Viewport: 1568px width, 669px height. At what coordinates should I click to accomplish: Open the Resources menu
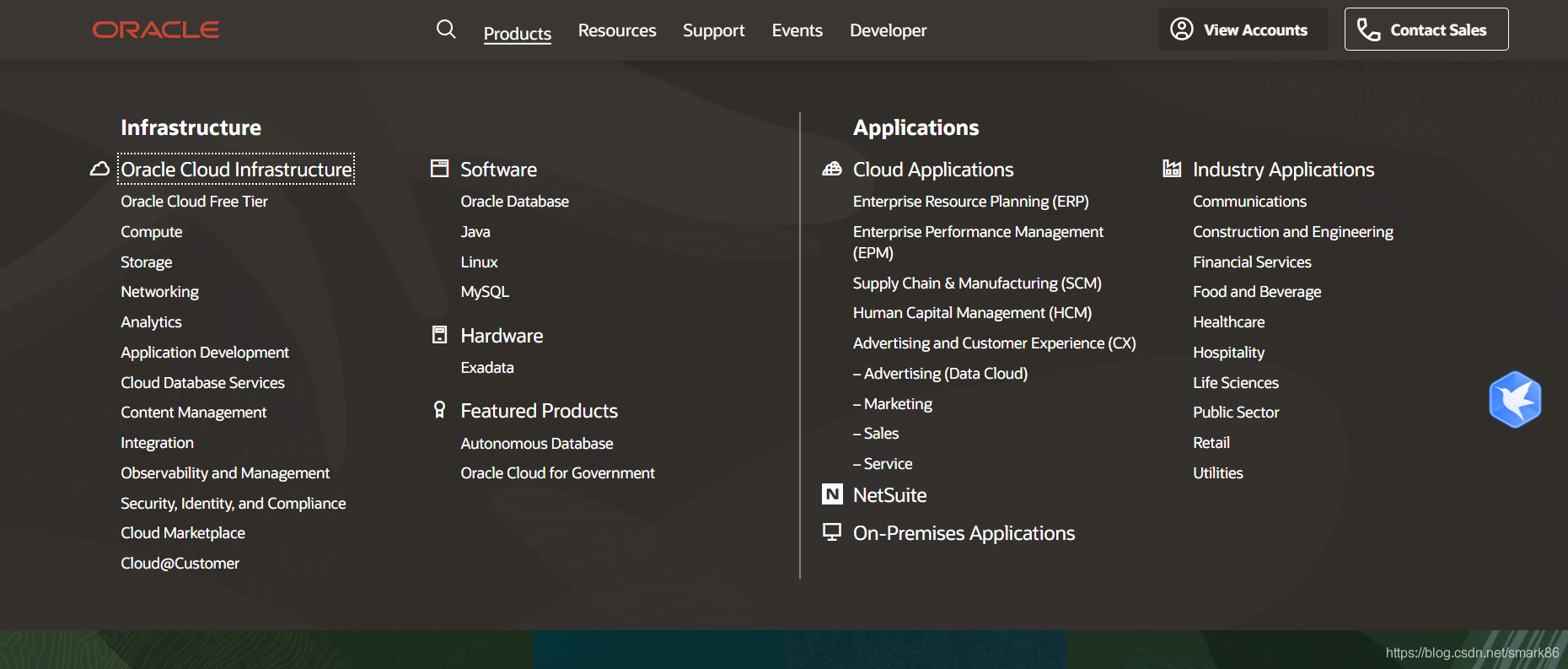point(617,30)
